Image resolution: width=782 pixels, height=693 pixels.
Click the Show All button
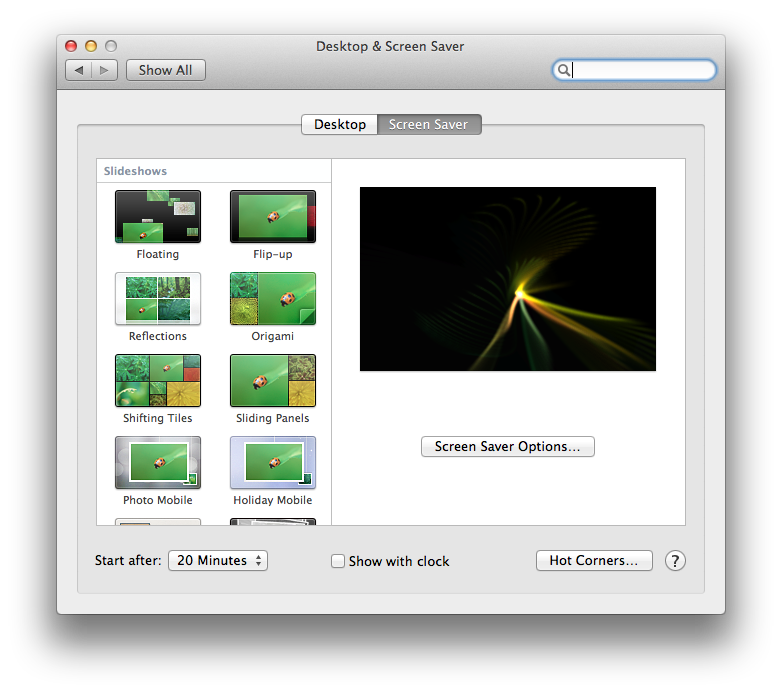pos(166,70)
